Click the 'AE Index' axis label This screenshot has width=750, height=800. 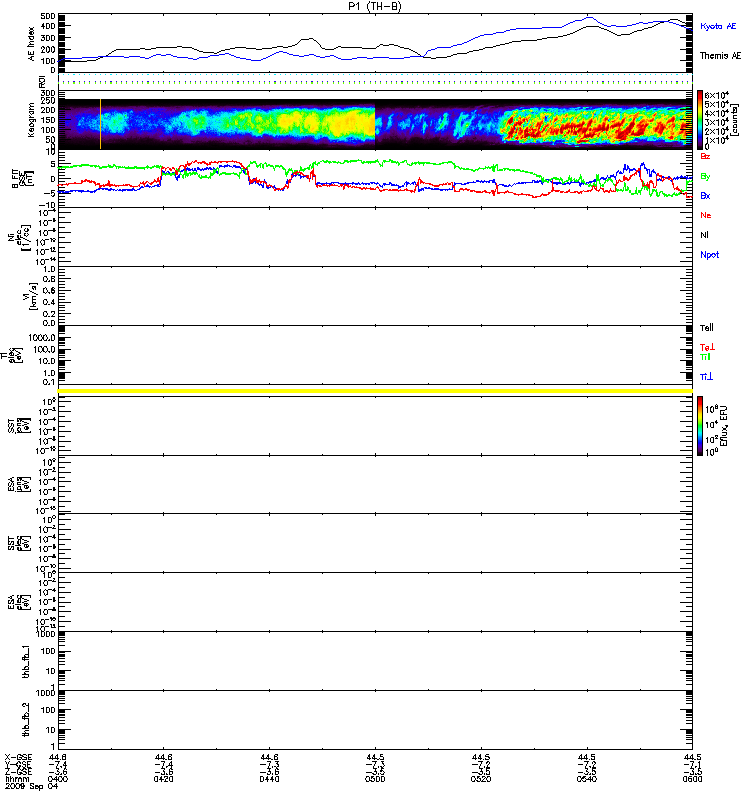[x=31, y=44]
